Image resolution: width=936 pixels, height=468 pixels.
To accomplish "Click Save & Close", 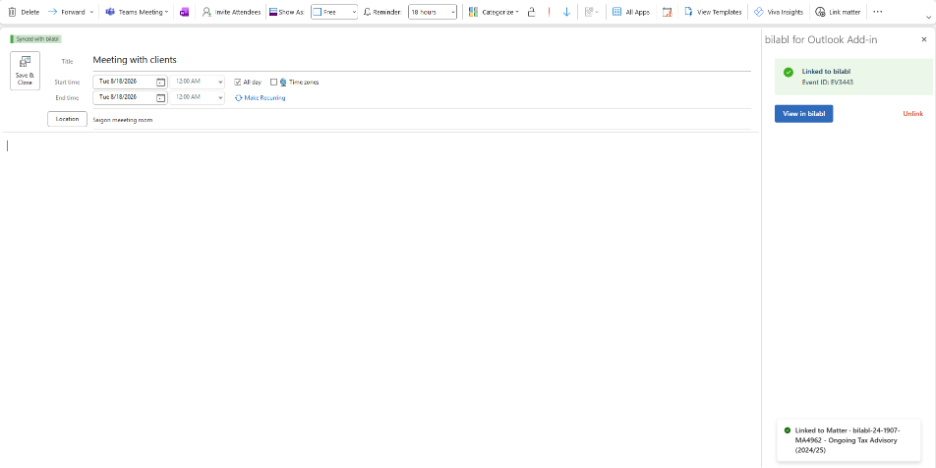I will click(25, 71).
